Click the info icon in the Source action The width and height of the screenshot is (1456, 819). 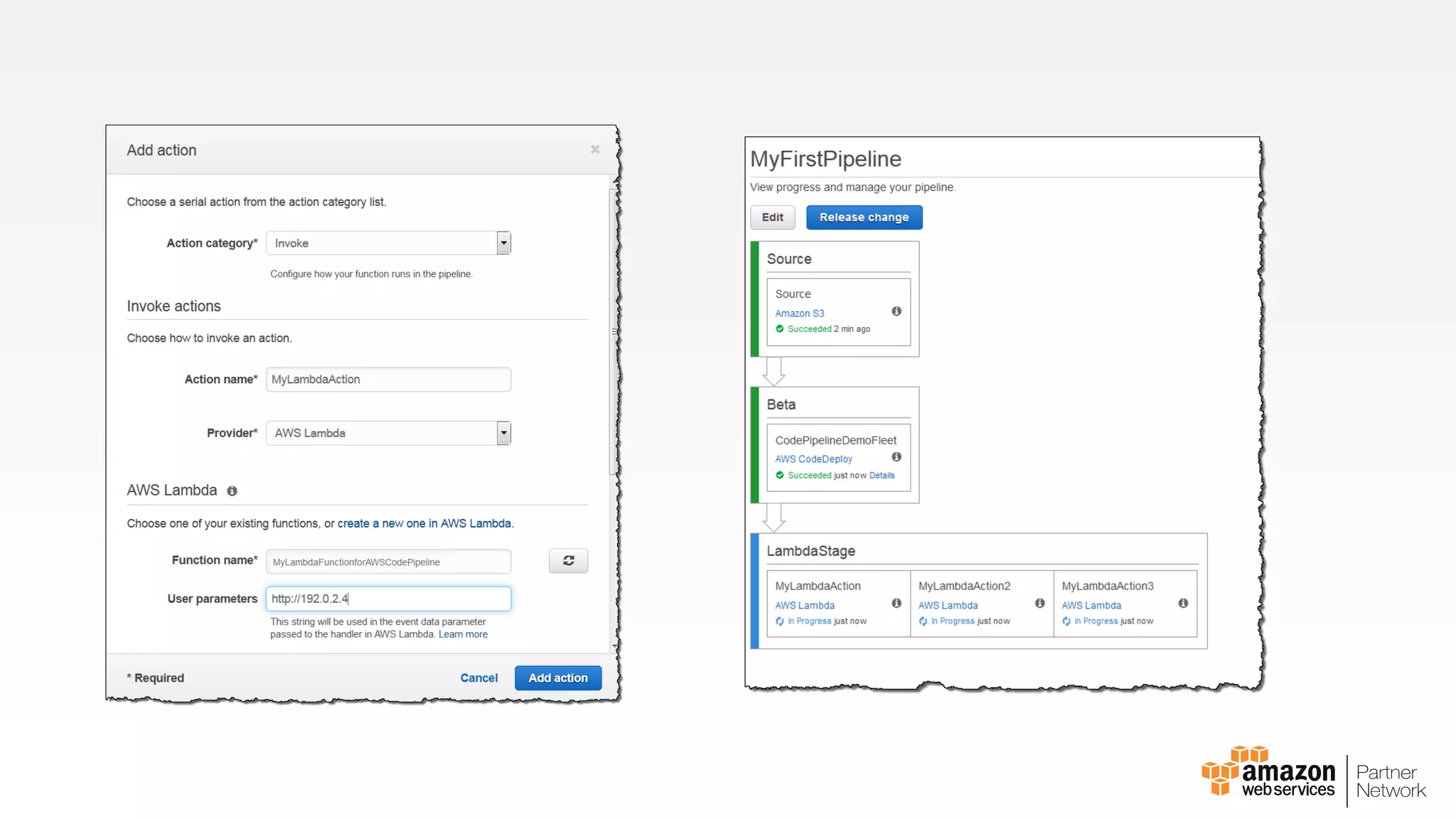pyautogui.click(x=896, y=311)
